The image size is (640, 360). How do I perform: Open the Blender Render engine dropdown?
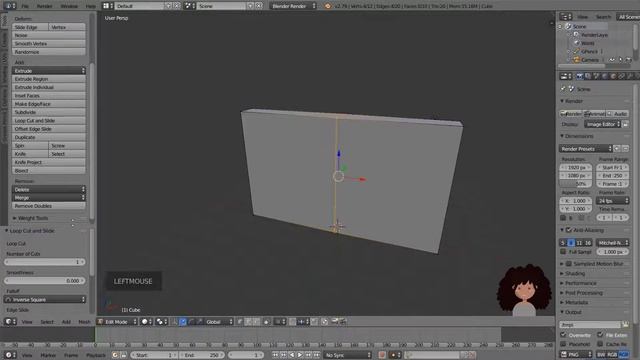293,6
